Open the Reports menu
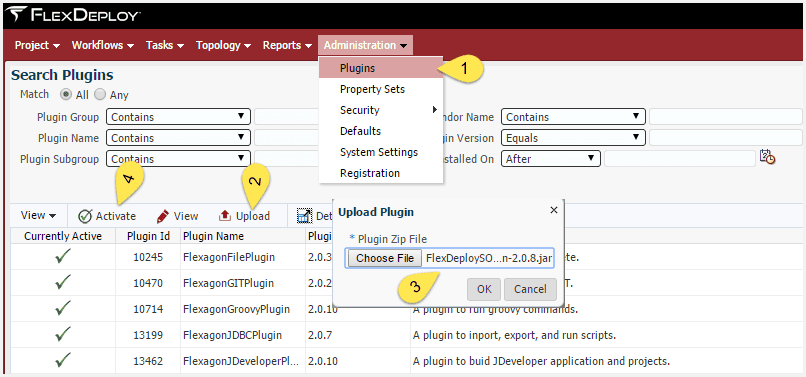The height and width of the screenshot is (377, 806). coord(287,45)
